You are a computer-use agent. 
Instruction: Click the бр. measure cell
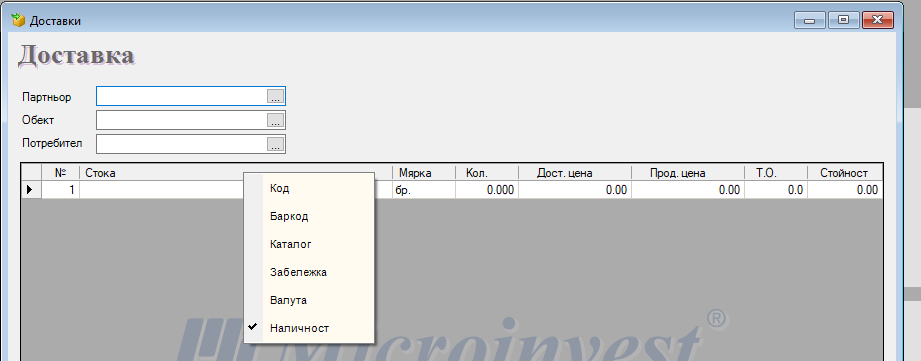[423, 190]
